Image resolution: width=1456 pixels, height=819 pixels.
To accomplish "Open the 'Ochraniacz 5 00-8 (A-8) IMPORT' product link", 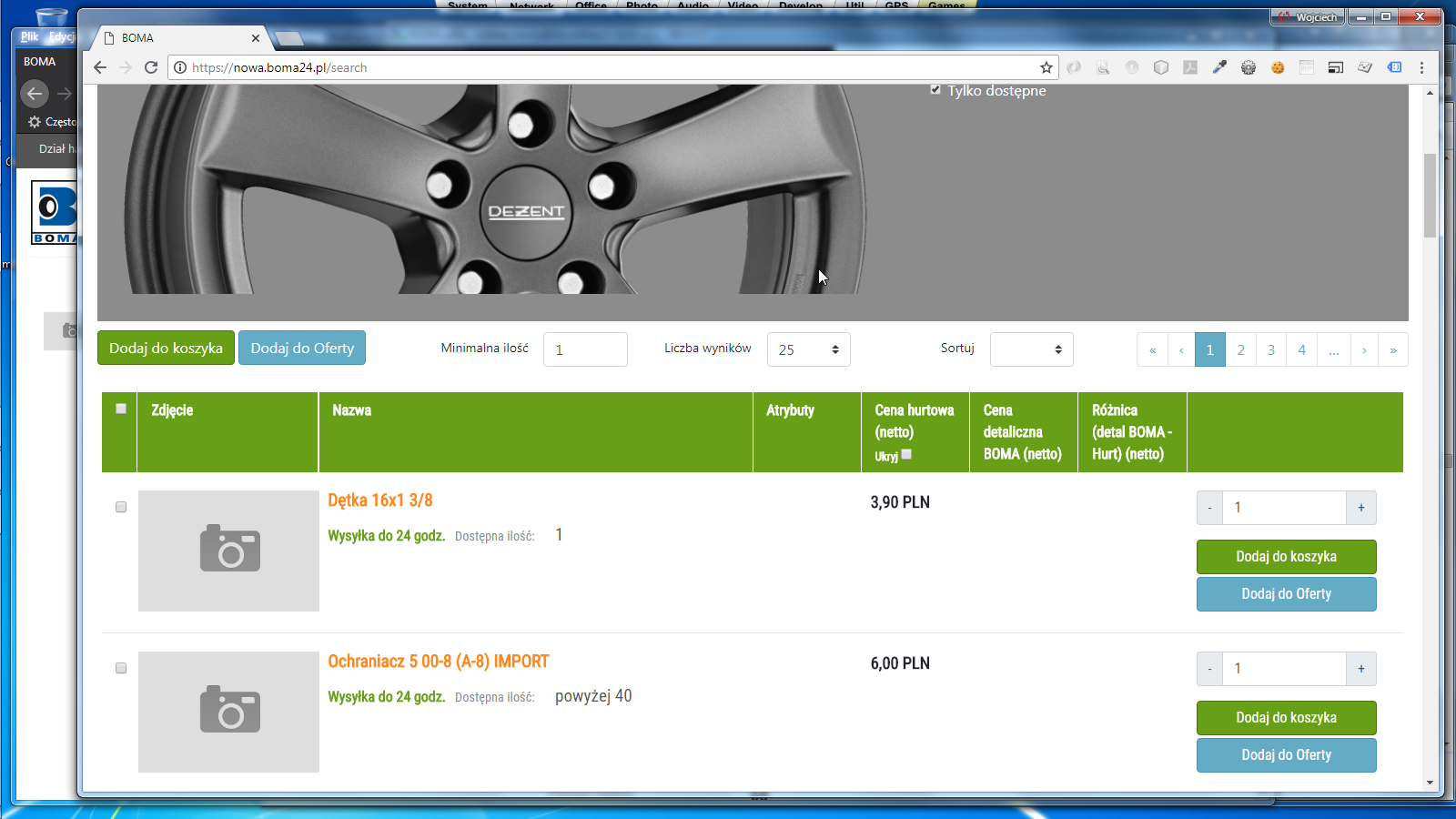I will pos(438,662).
